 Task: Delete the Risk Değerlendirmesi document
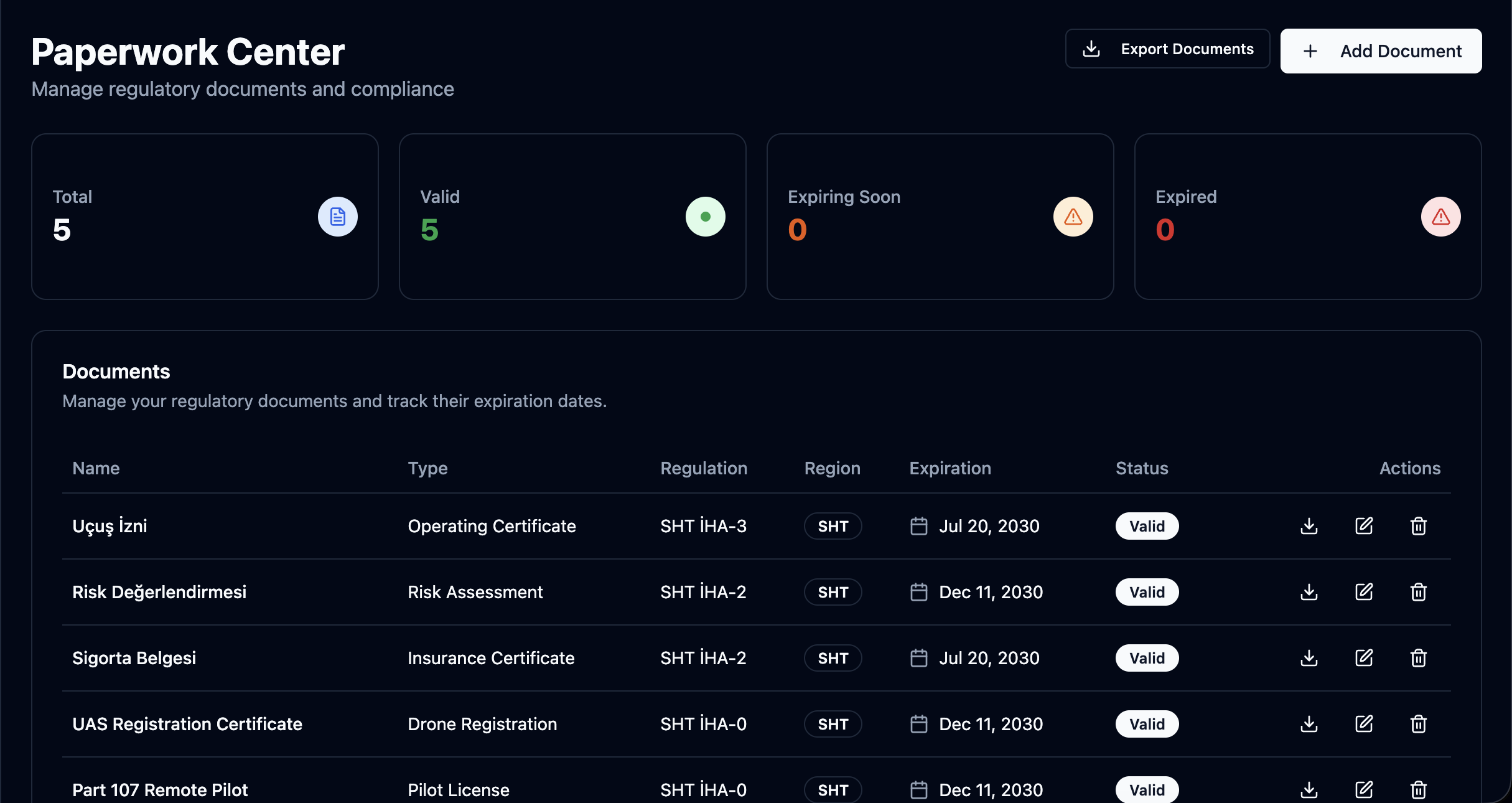(1419, 592)
